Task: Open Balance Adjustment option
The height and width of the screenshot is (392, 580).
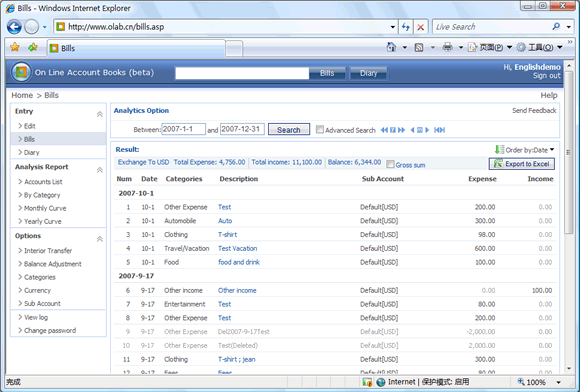Action: click(53, 264)
